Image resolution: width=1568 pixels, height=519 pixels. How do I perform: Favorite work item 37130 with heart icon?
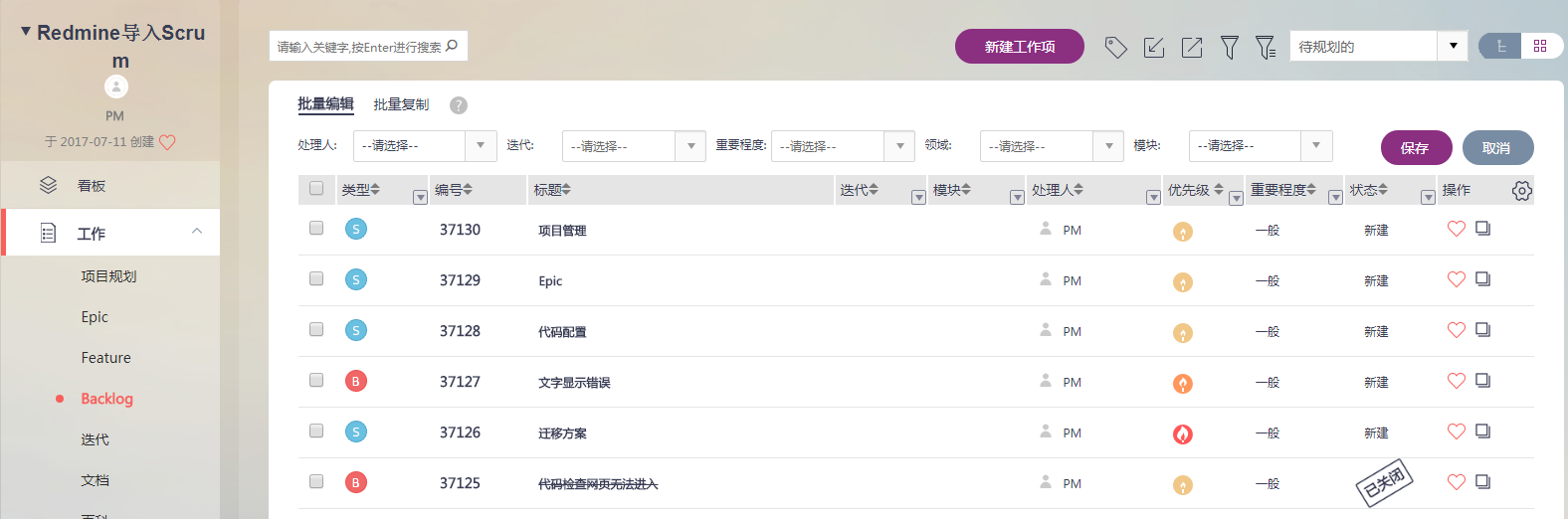point(1456,229)
